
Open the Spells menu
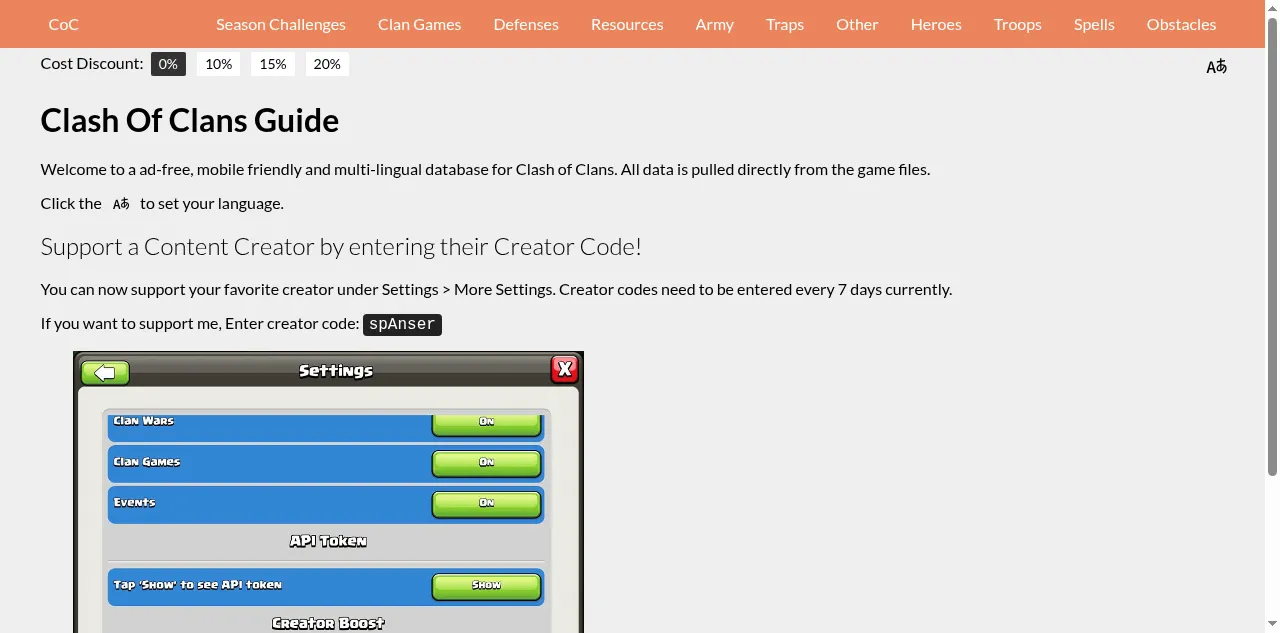click(x=1094, y=24)
